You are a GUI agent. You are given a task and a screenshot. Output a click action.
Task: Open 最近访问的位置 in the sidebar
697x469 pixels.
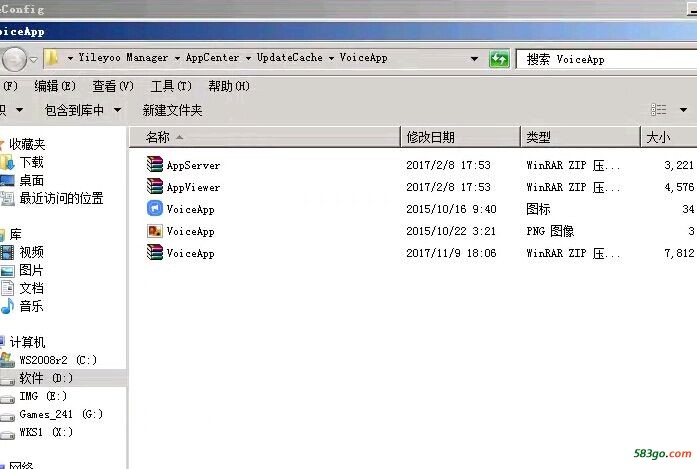[x=61, y=198]
